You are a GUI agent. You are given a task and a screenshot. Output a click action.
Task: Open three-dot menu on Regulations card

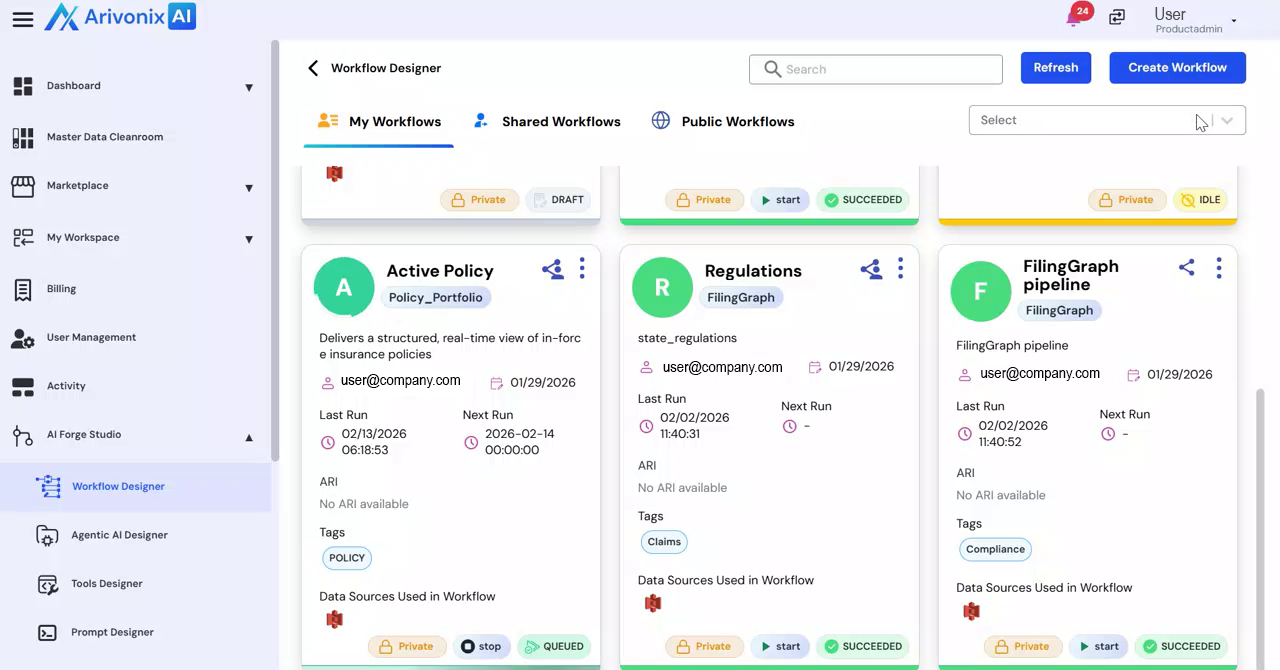point(900,268)
